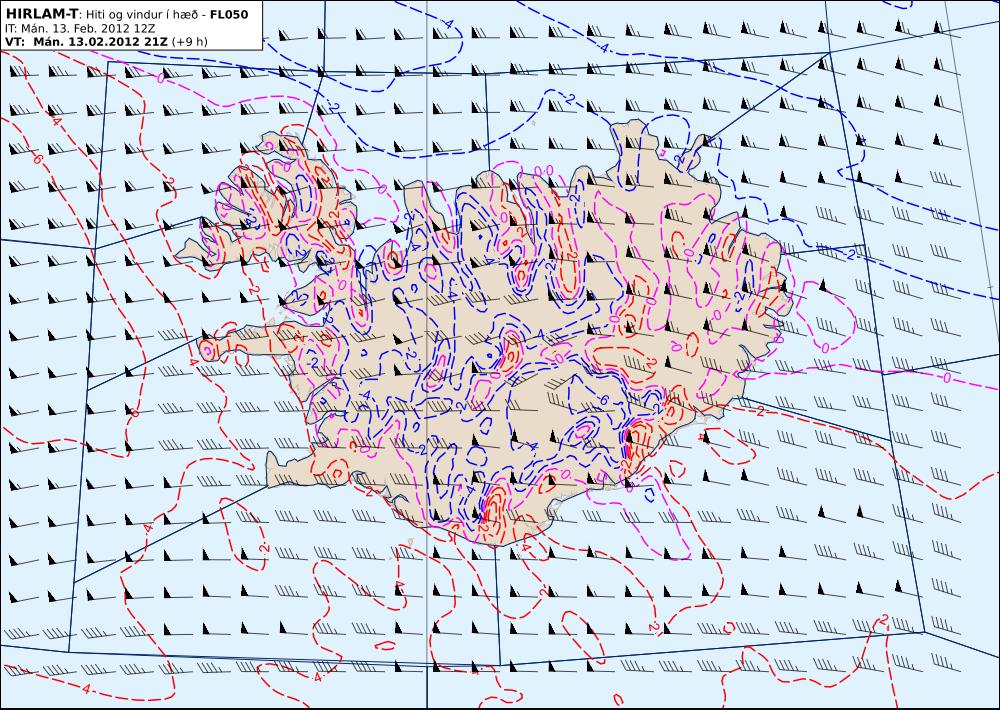This screenshot has width=1000, height=710.
Task: Click the red 6 contour label near the western map edge
Action: tap(37, 158)
